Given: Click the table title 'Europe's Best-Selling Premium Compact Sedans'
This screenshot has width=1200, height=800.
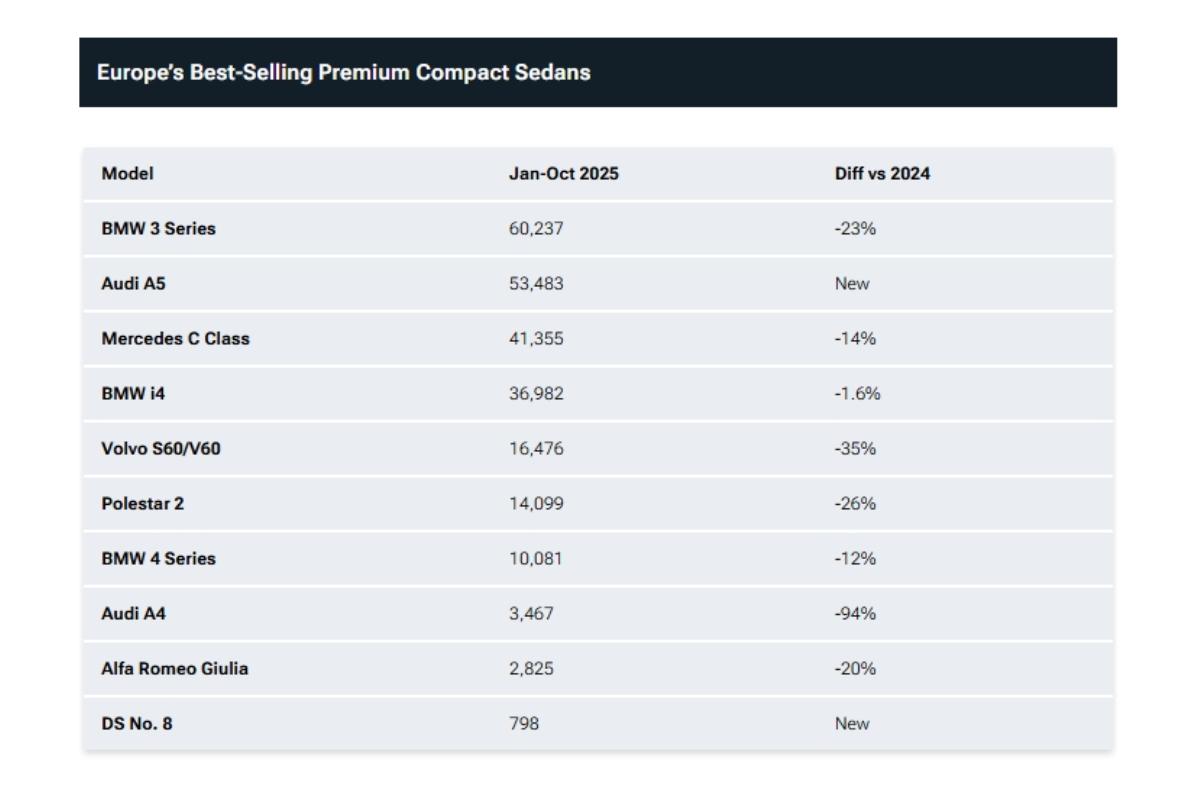Looking at the screenshot, I should [343, 73].
